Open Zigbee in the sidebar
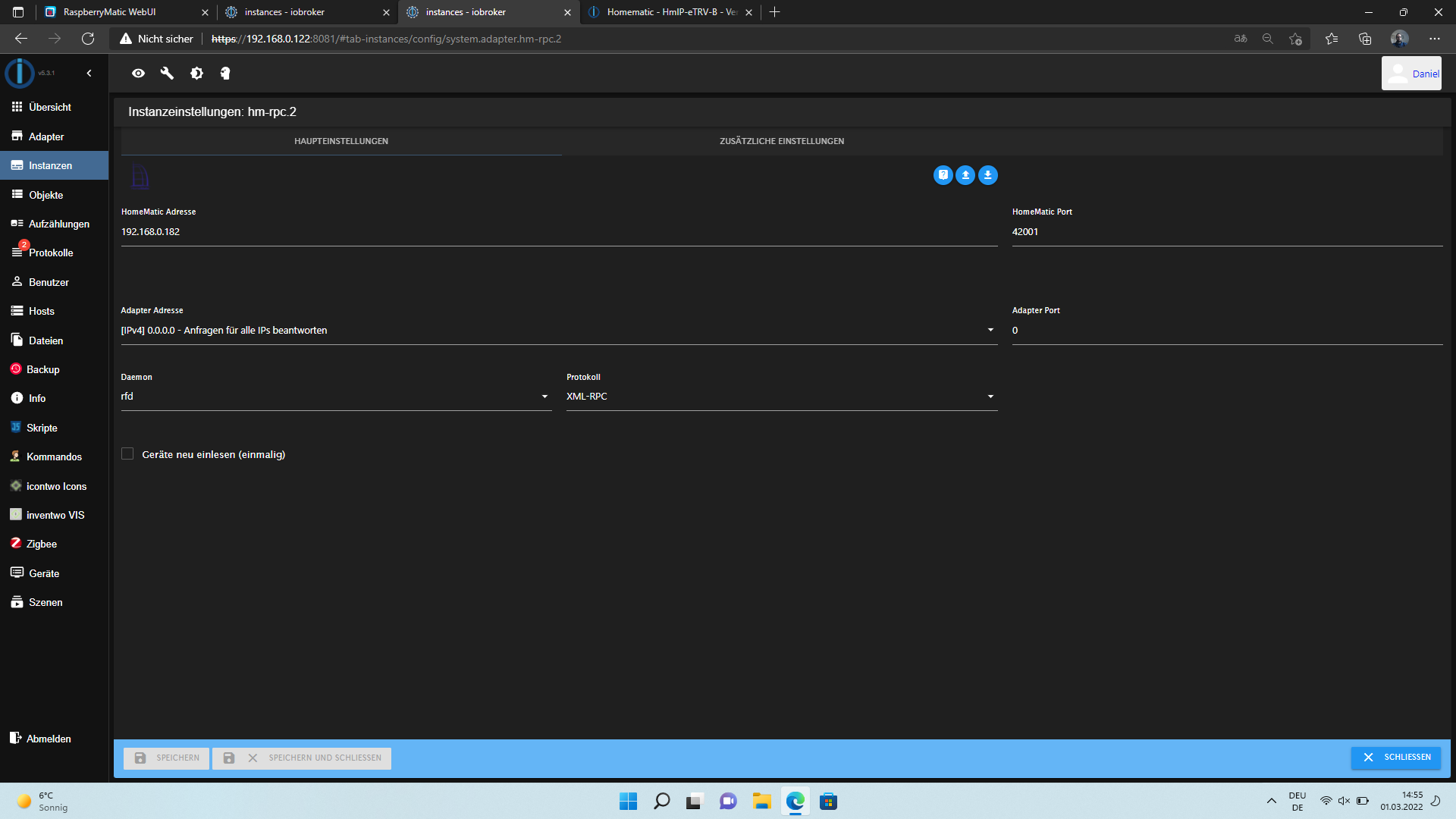 coord(54,544)
